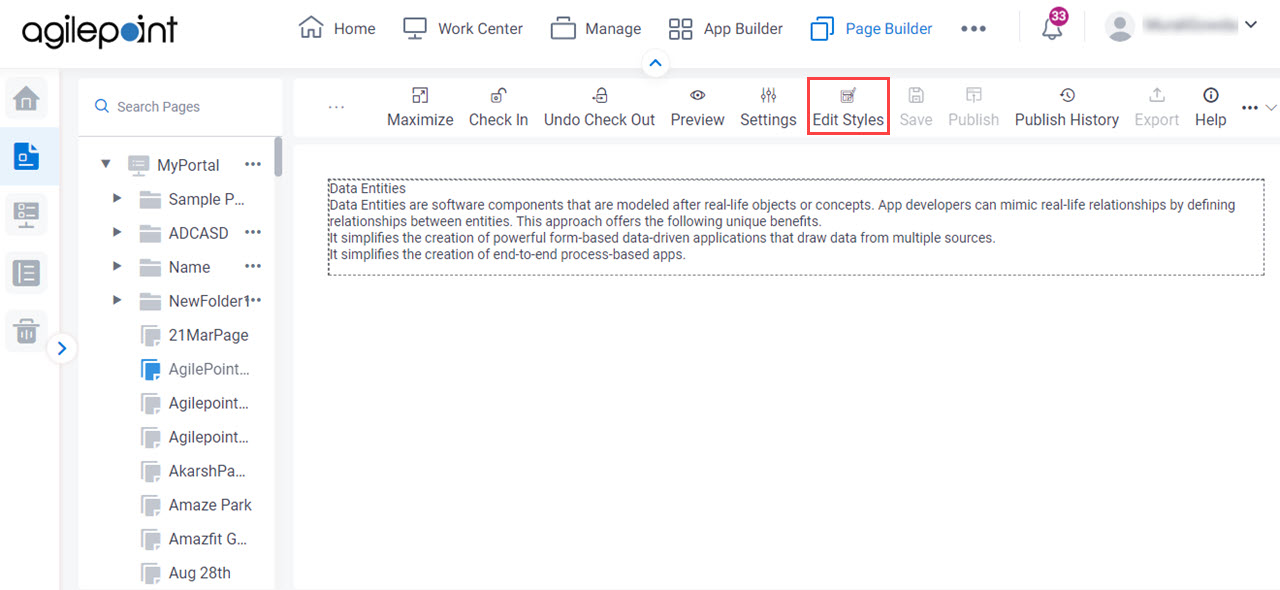This screenshot has height=590, width=1280.
Task: Open the trash icon in left sidebar
Action: click(x=26, y=330)
